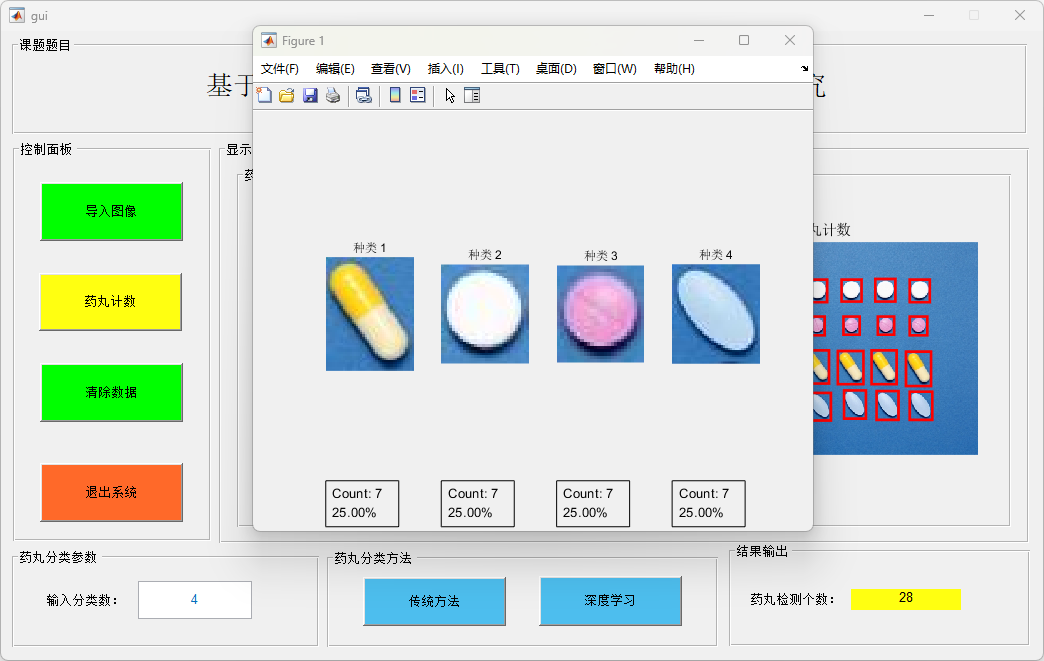Click the orange 退出系统 button
Viewport: 1044px width, 661px height.
(111, 492)
